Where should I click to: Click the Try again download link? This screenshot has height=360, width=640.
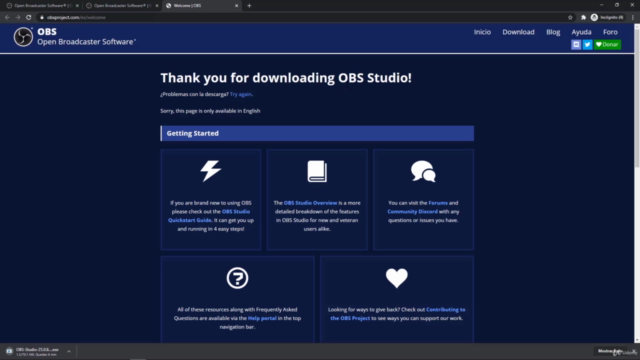click(x=240, y=94)
